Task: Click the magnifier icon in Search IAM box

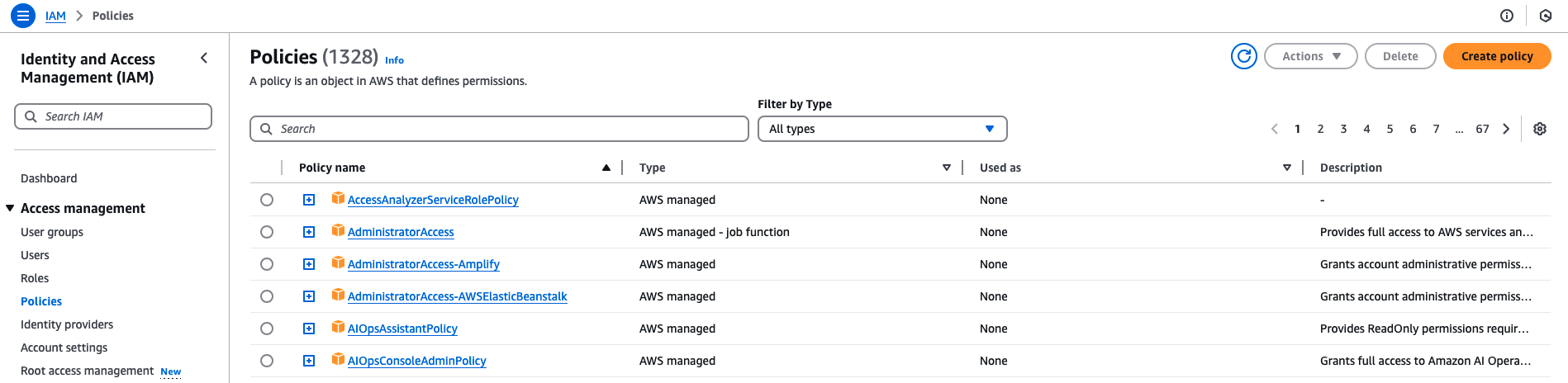Action: pyautogui.click(x=31, y=116)
